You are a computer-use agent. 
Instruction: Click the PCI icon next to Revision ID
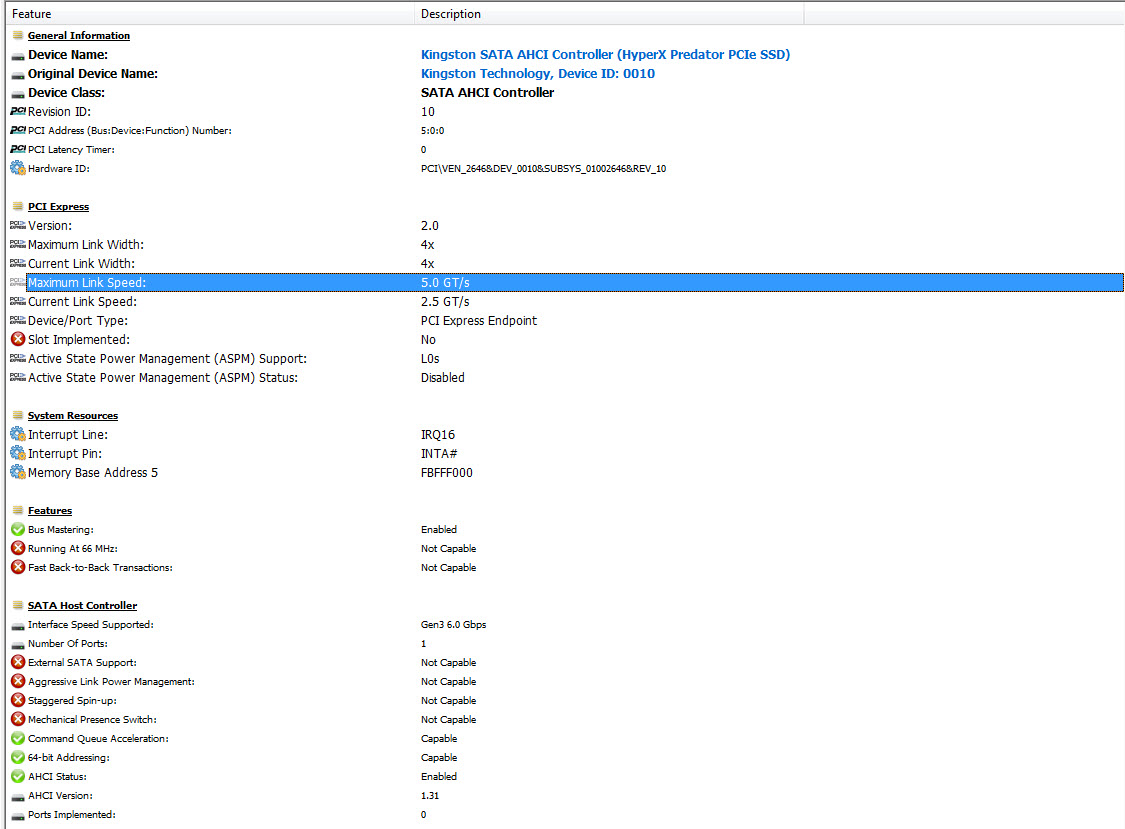[18, 111]
